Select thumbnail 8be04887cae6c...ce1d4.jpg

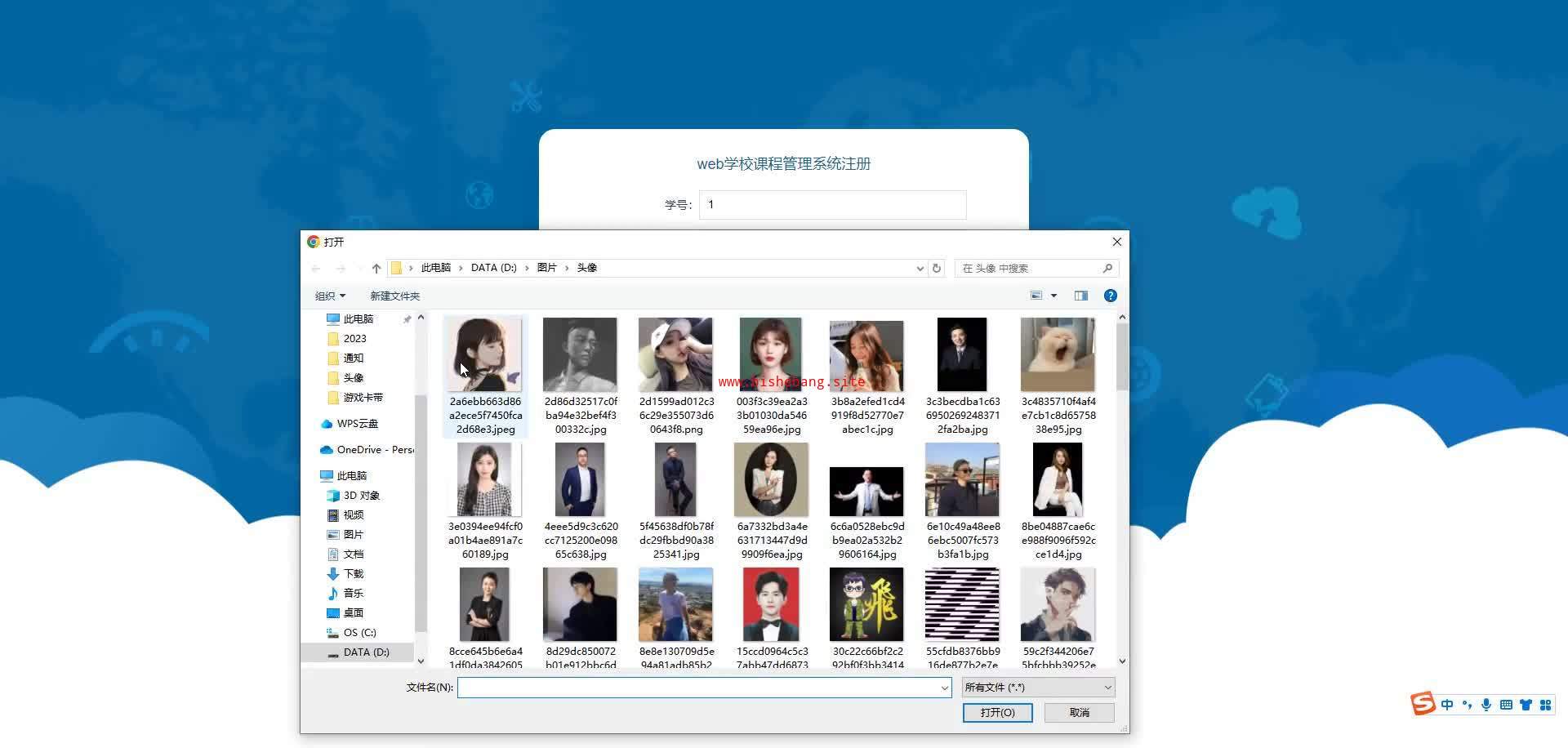point(1058,479)
